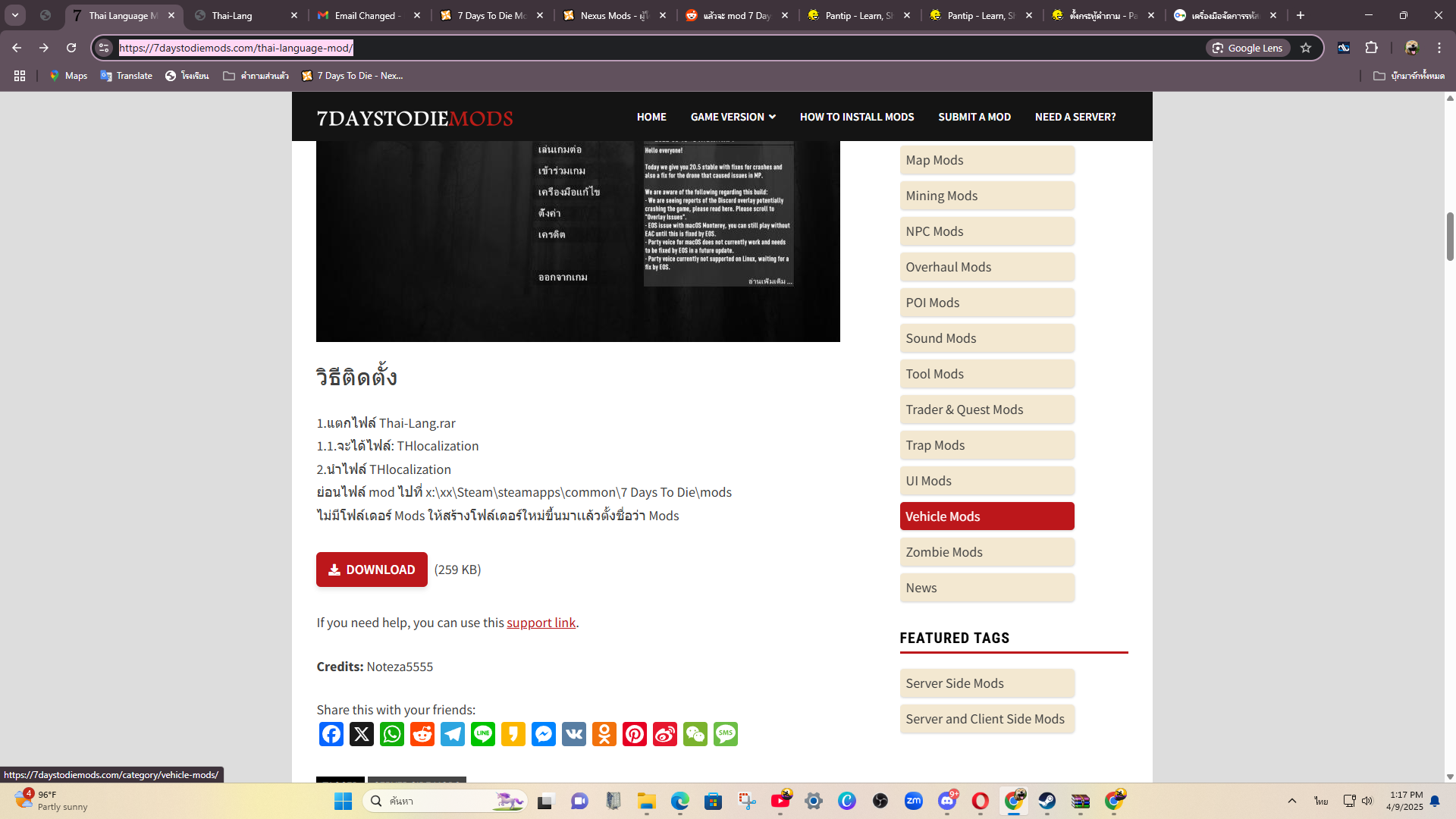Share via the Reddit icon
1456x819 pixels.
[422, 734]
